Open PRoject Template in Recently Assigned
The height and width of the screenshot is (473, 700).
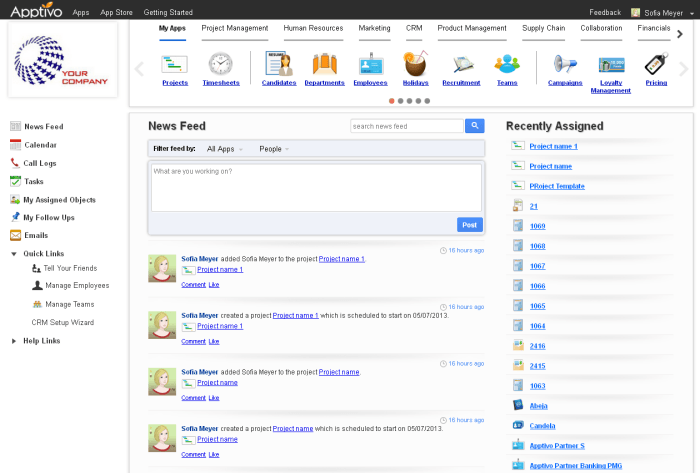[557, 186]
